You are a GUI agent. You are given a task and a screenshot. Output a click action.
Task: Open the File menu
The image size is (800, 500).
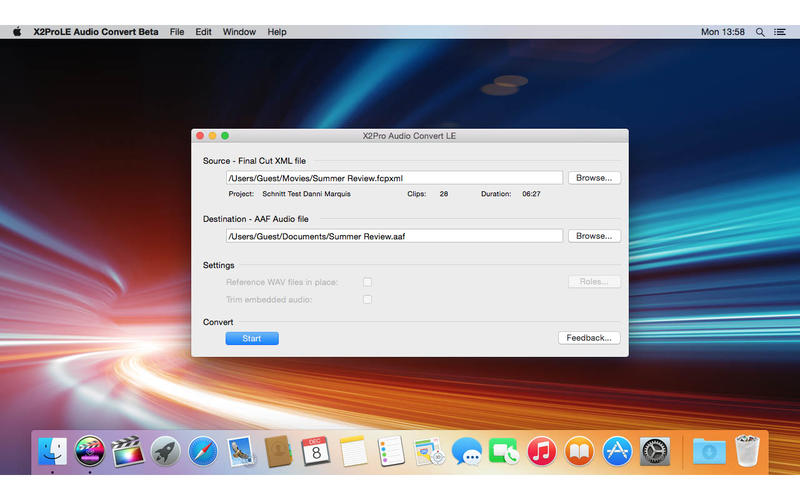177,32
